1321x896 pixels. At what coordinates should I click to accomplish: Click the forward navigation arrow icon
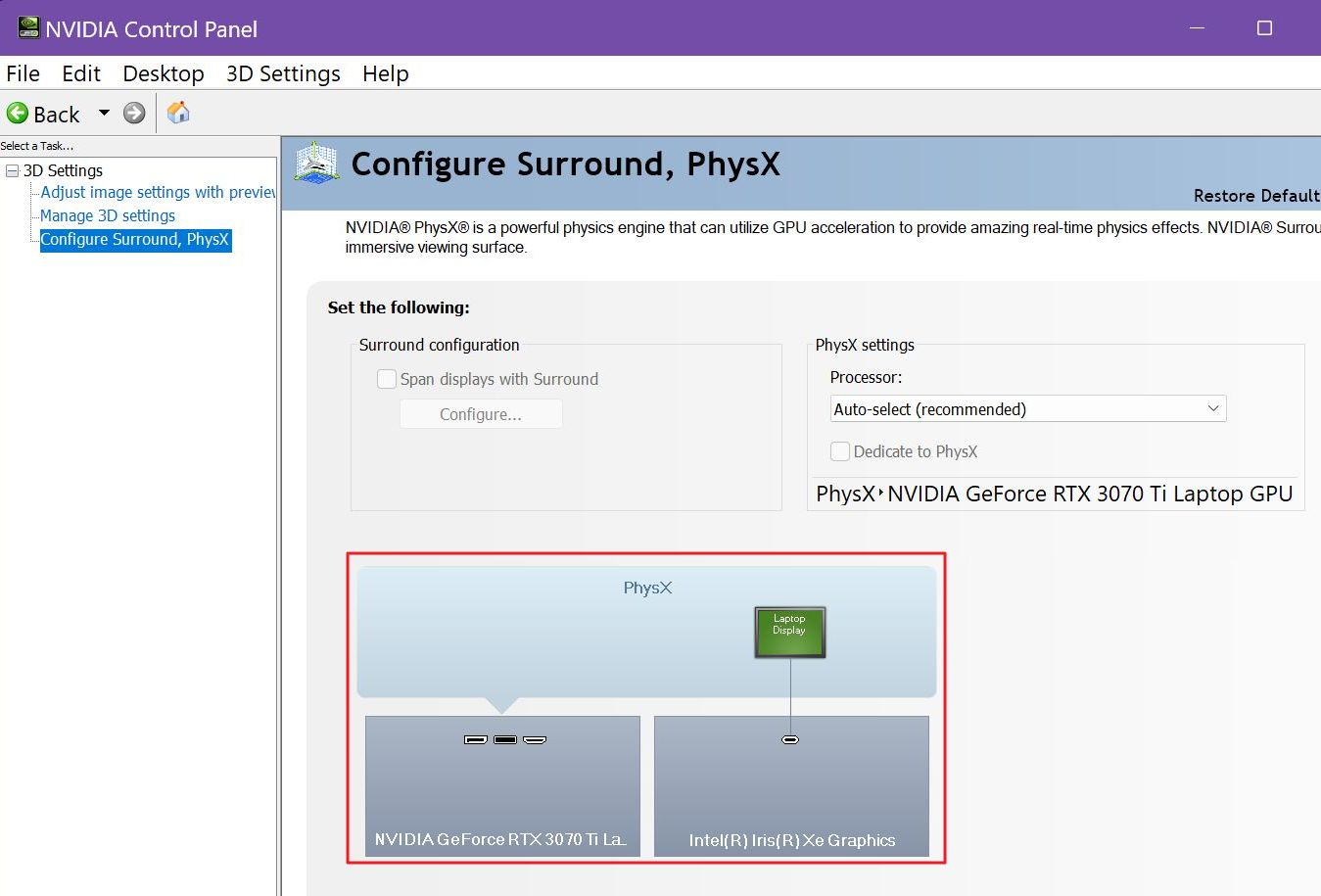pos(134,113)
